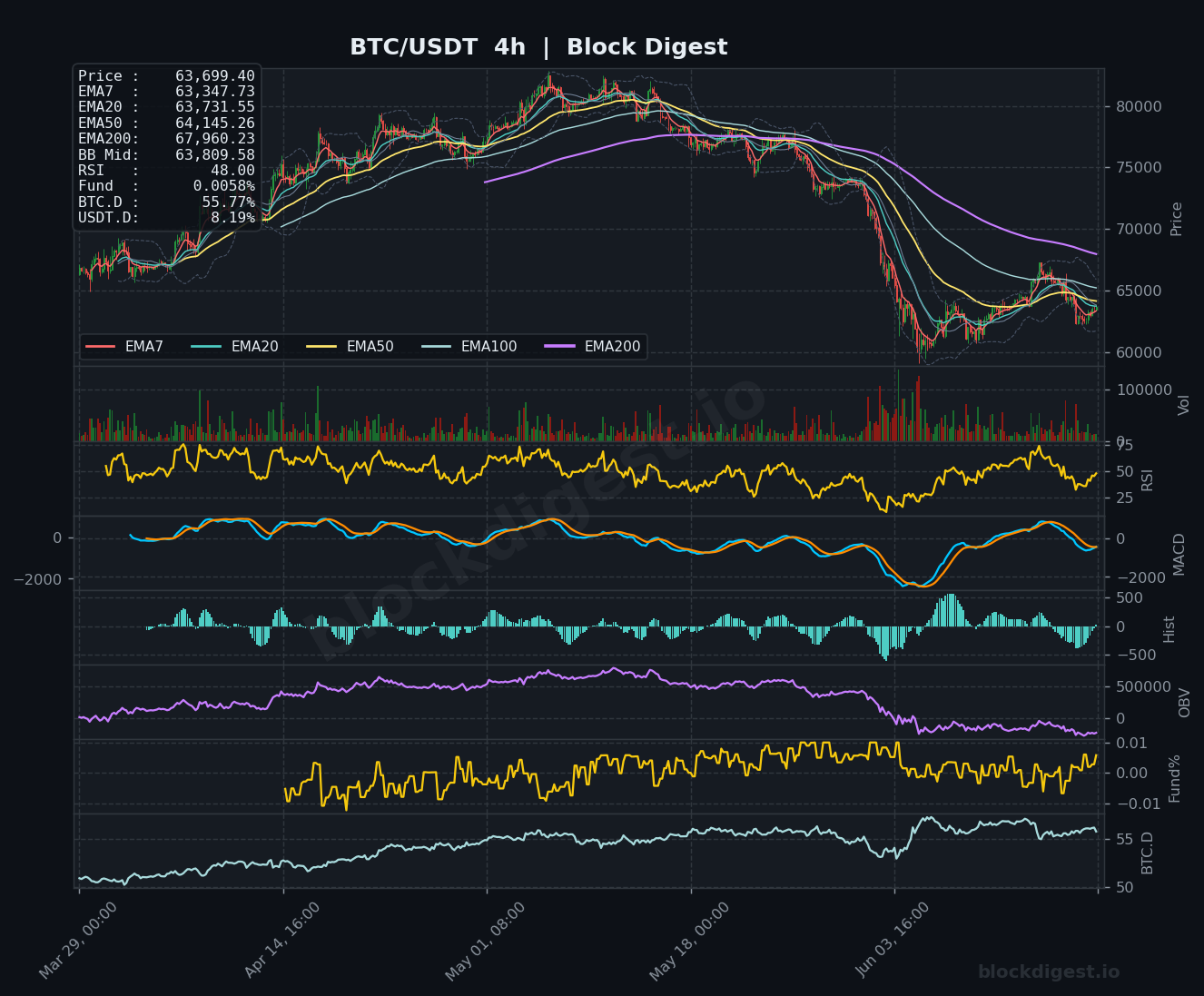Click the EMA50 legend entry
Viewport: 1204px width, 996px height.
[350, 346]
